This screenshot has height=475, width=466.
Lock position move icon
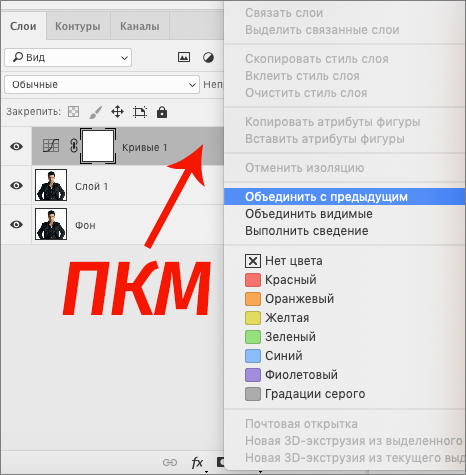[117, 112]
